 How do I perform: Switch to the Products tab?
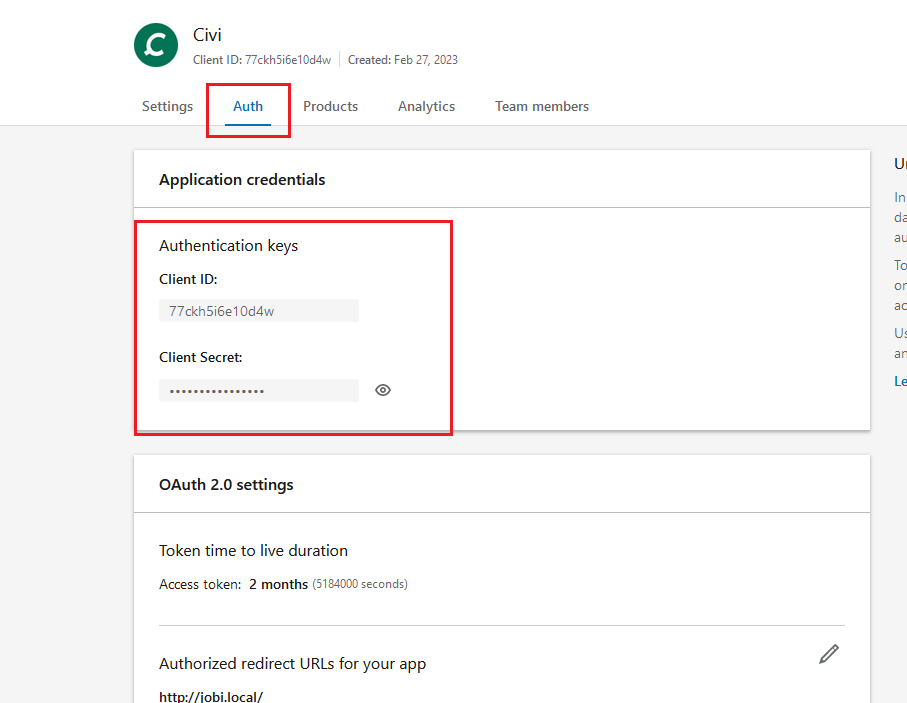tap(330, 106)
